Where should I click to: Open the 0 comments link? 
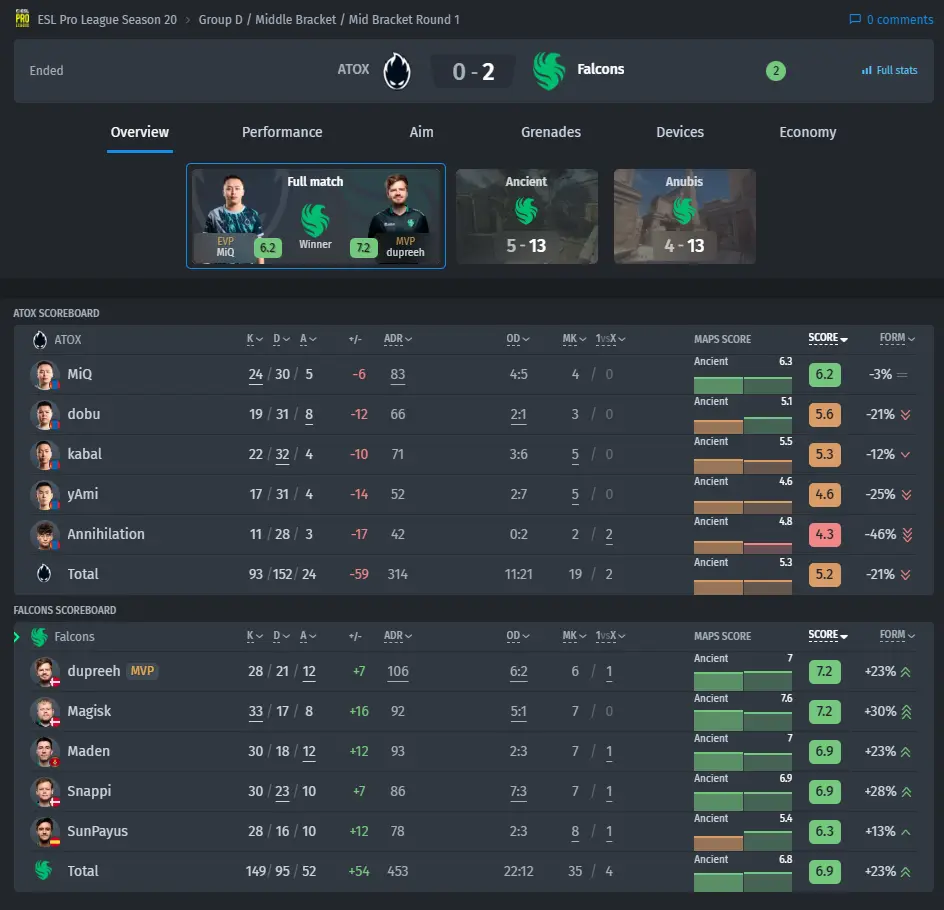pyautogui.click(x=891, y=19)
